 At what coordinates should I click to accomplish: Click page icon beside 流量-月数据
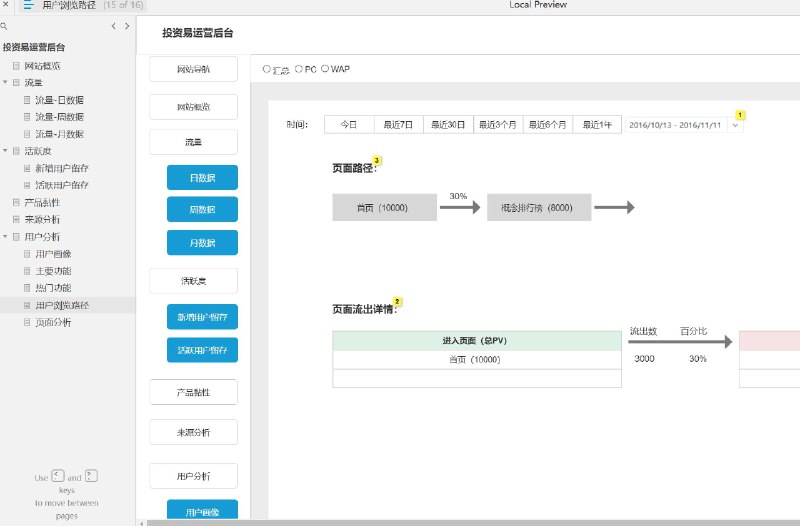tap(27, 134)
